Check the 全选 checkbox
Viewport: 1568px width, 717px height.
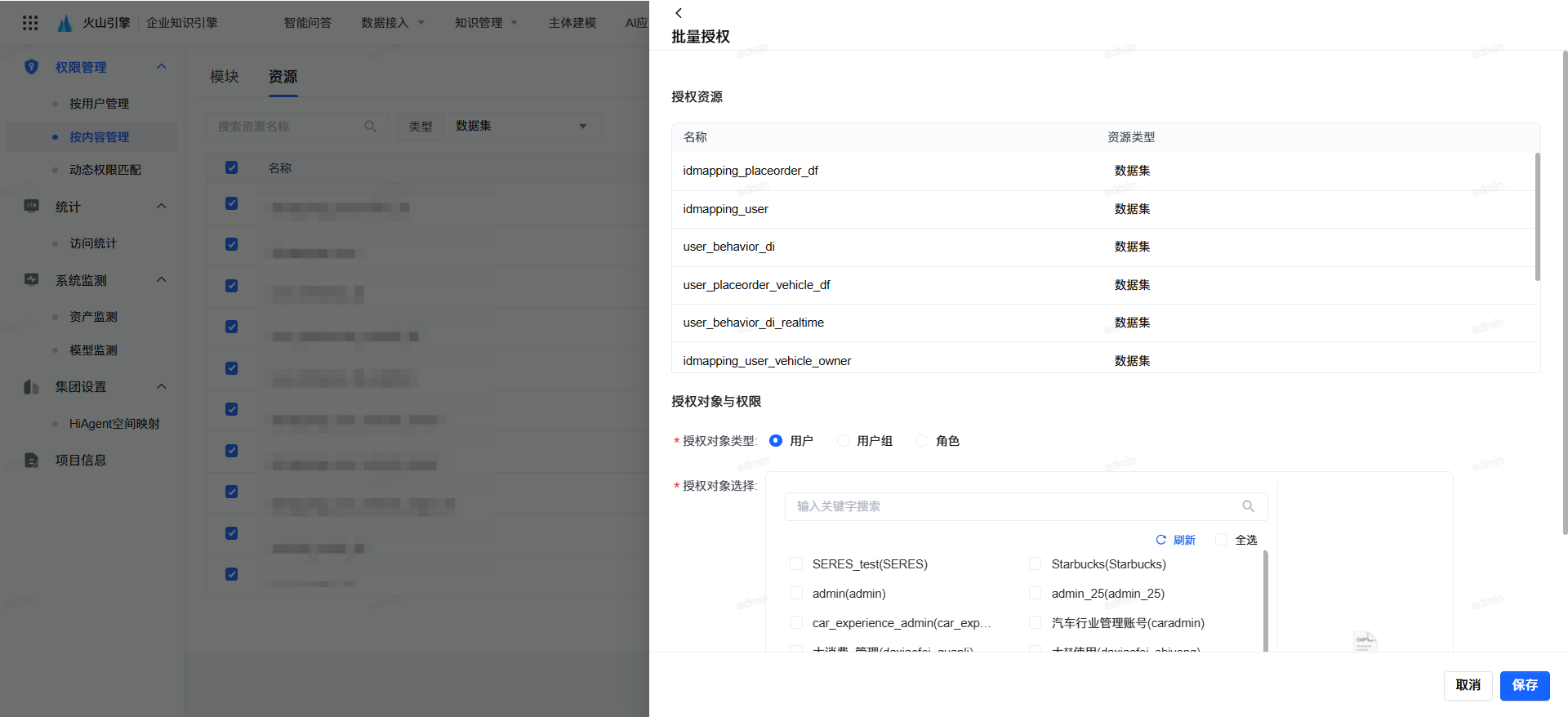coord(1221,540)
